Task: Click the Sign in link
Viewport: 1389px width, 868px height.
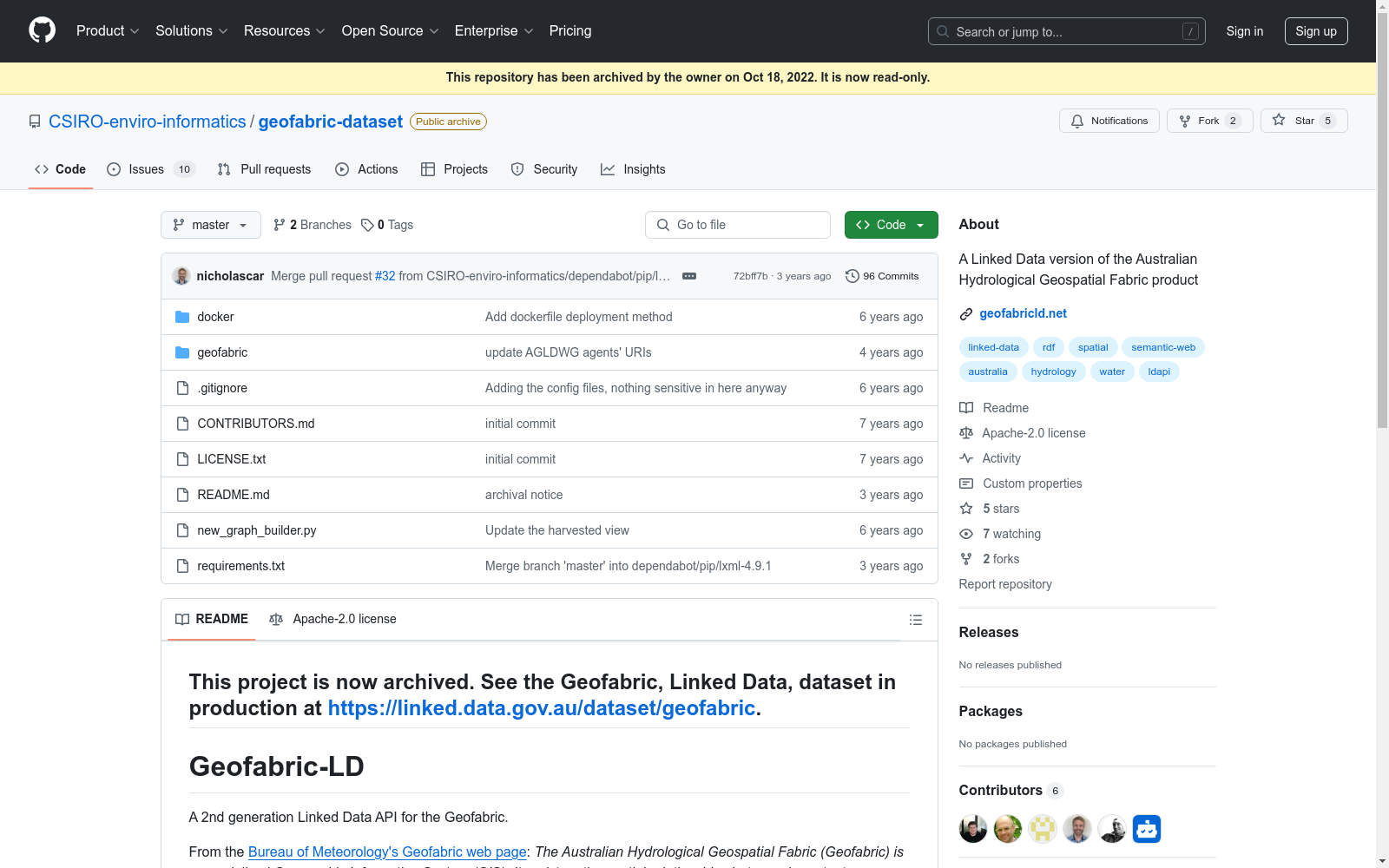Action: click(x=1245, y=31)
